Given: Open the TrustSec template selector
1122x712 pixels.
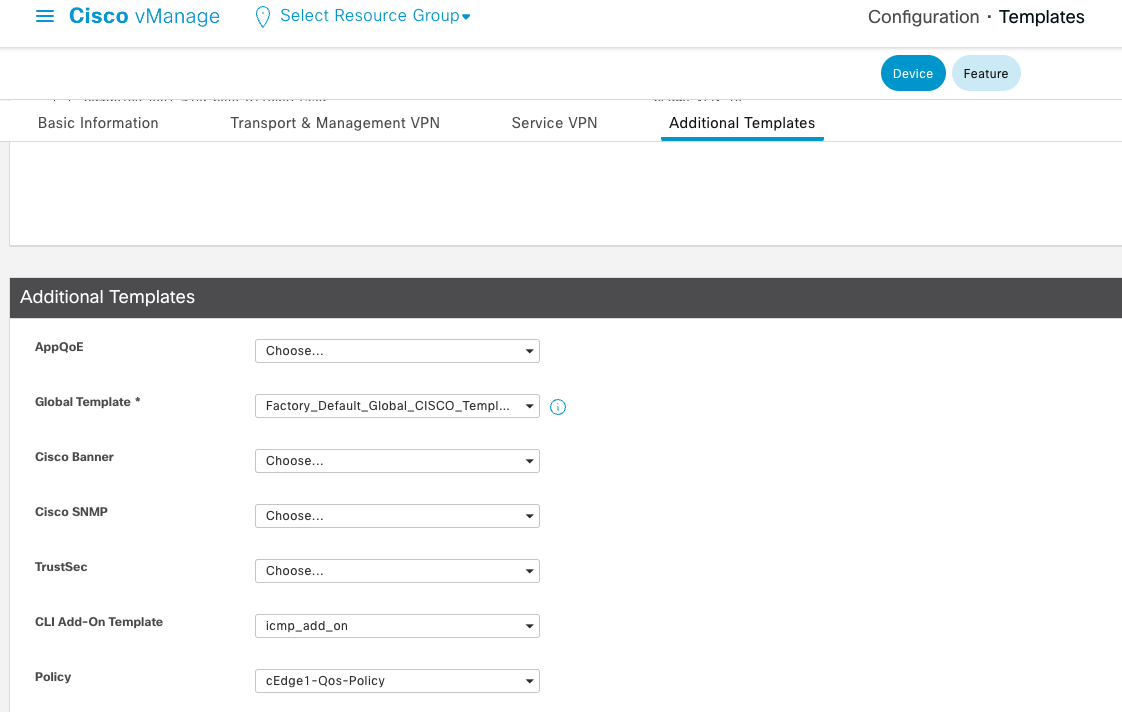Looking at the screenshot, I should tap(397, 571).
